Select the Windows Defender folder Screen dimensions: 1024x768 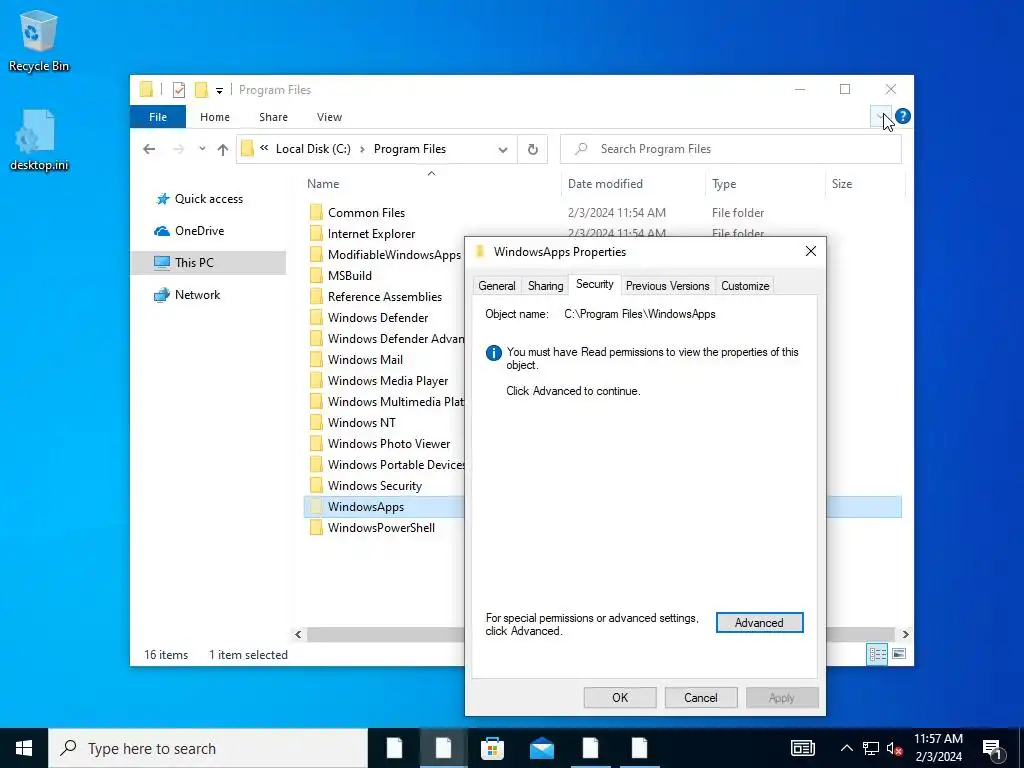(x=377, y=317)
